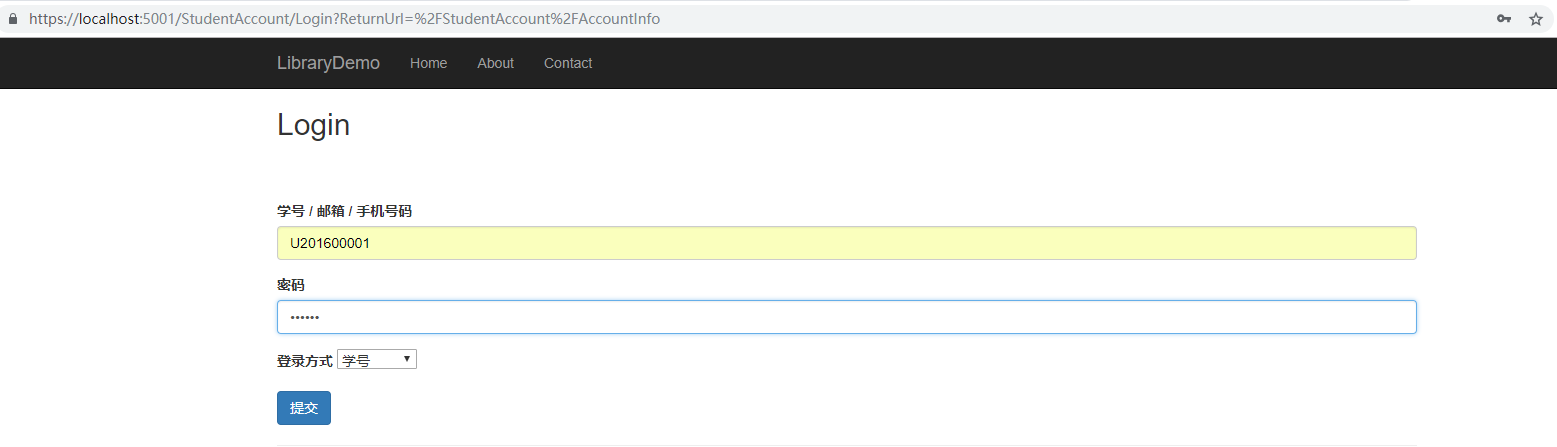This screenshot has height=447, width=1557.
Task: Open the saved passwords key icon
Action: (x=1503, y=19)
